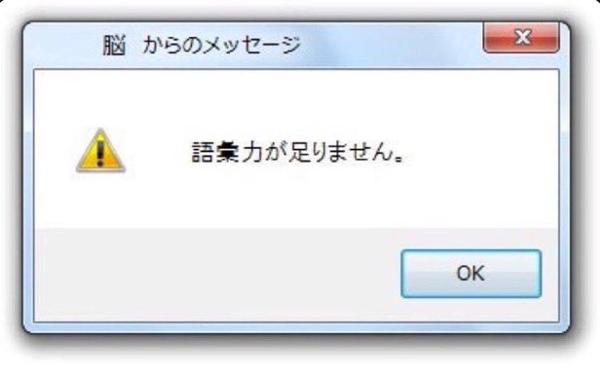Click the message 語彙力が足りません。
The height and width of the screenshot is (376, 600).
click(297, 152)
